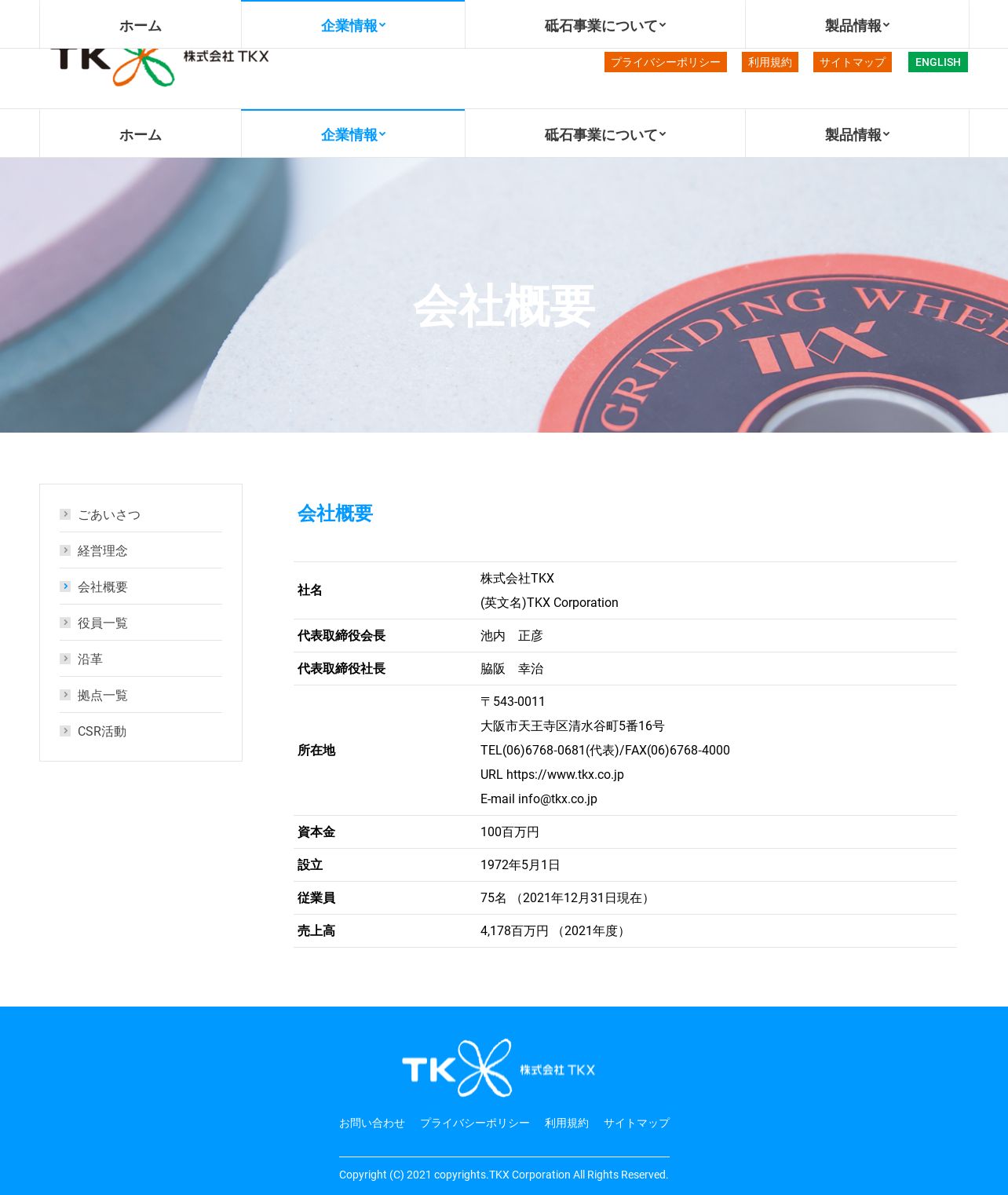This screenshot has width=1008, height=1195.
Task: Click the TEL(06)6768-0681 phone line
Action: pyautogui.click(x=605, y=751)
